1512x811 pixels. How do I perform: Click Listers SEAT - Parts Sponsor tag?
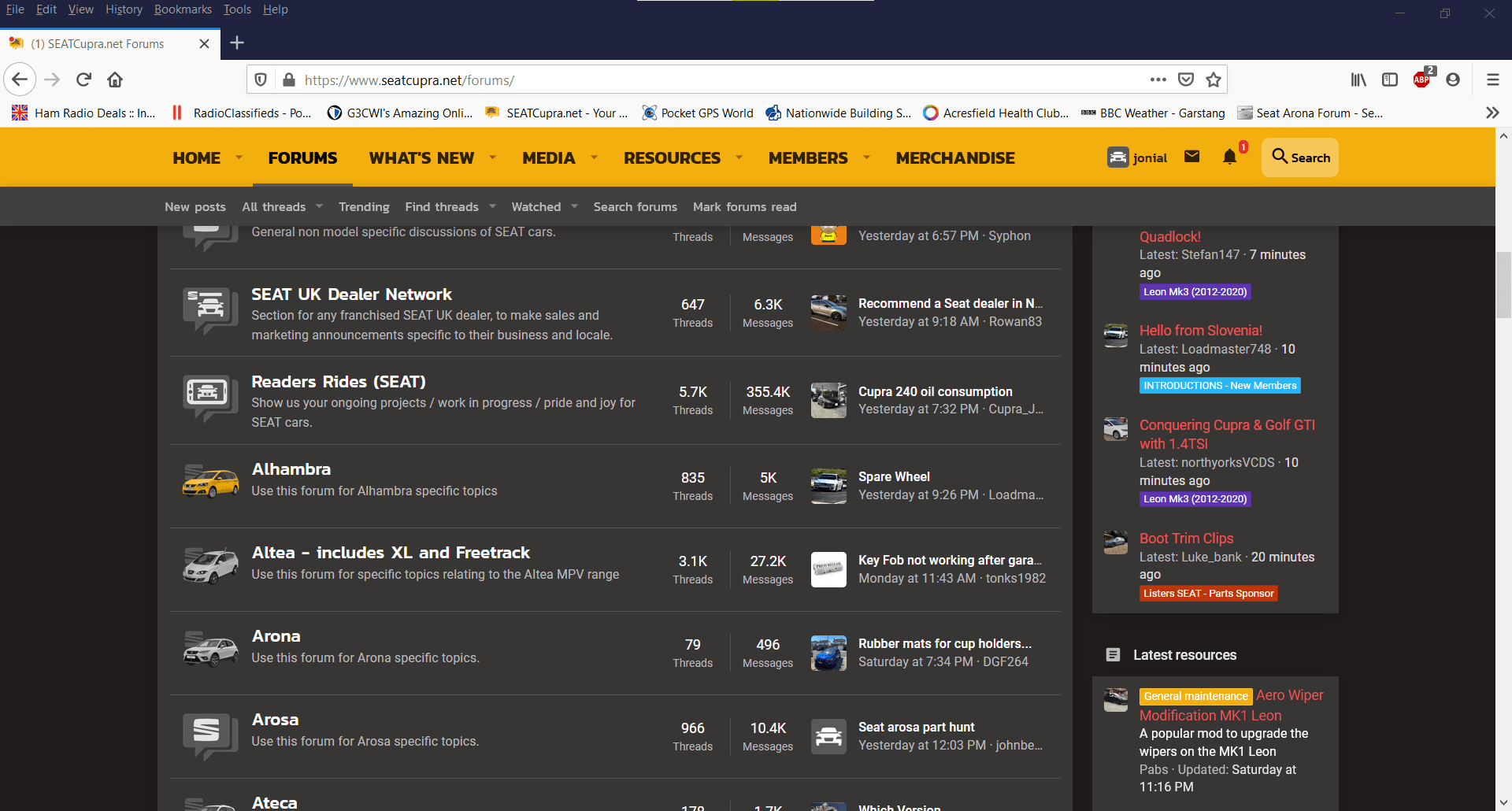(1208, 594)
